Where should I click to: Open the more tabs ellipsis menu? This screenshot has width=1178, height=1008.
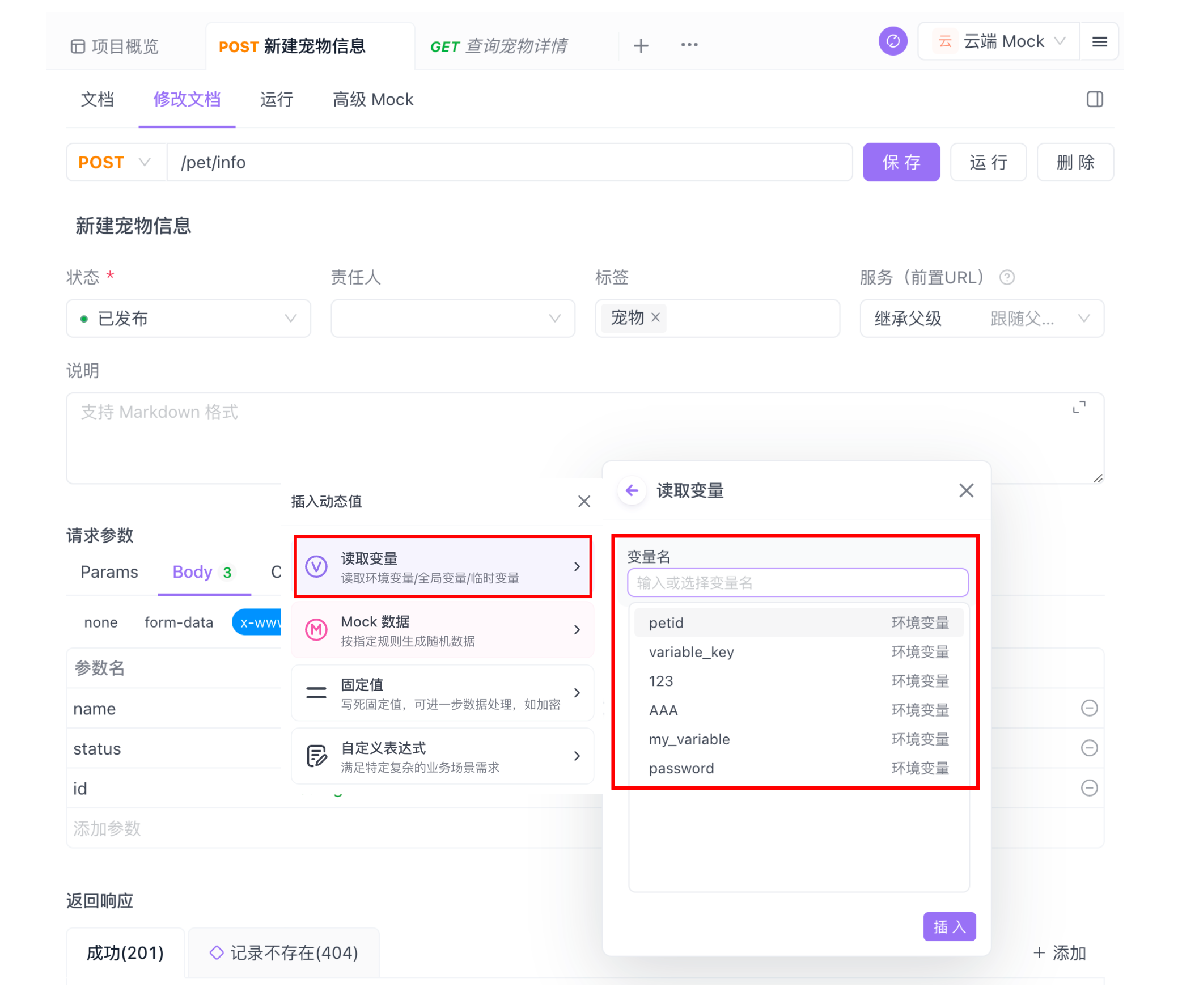coord(689,45)
